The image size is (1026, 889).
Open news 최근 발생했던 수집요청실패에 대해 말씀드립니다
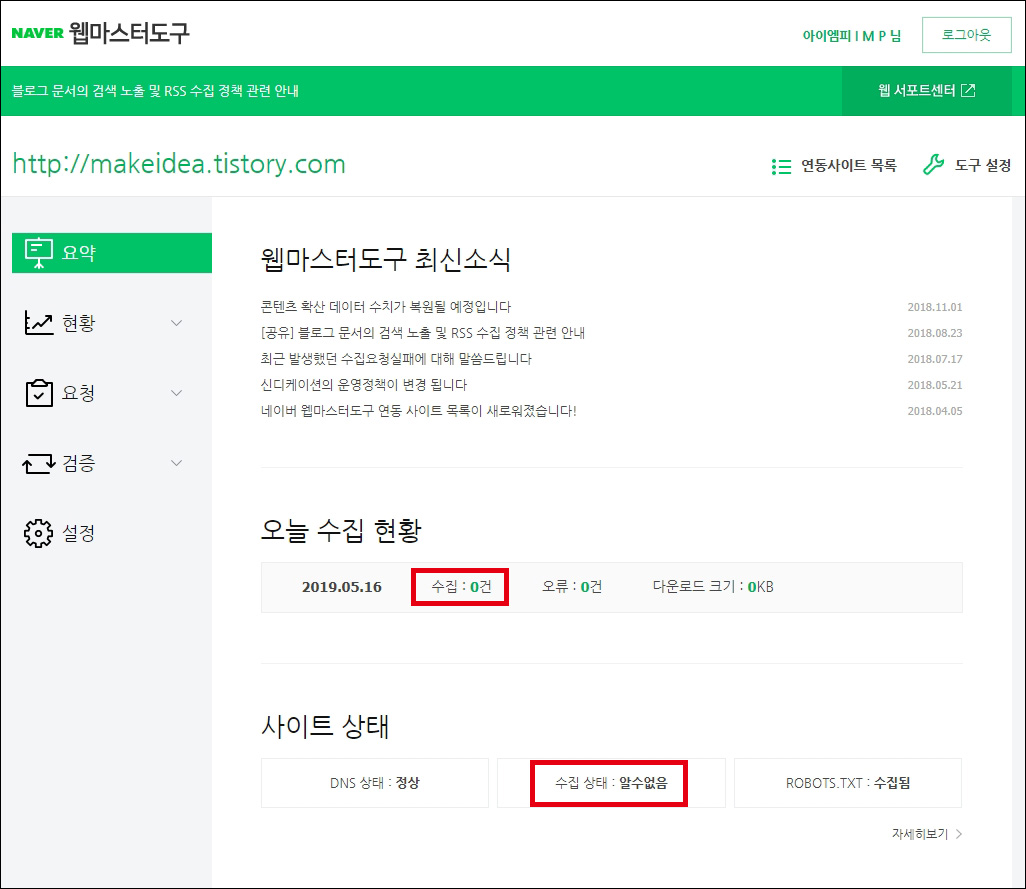396,359
